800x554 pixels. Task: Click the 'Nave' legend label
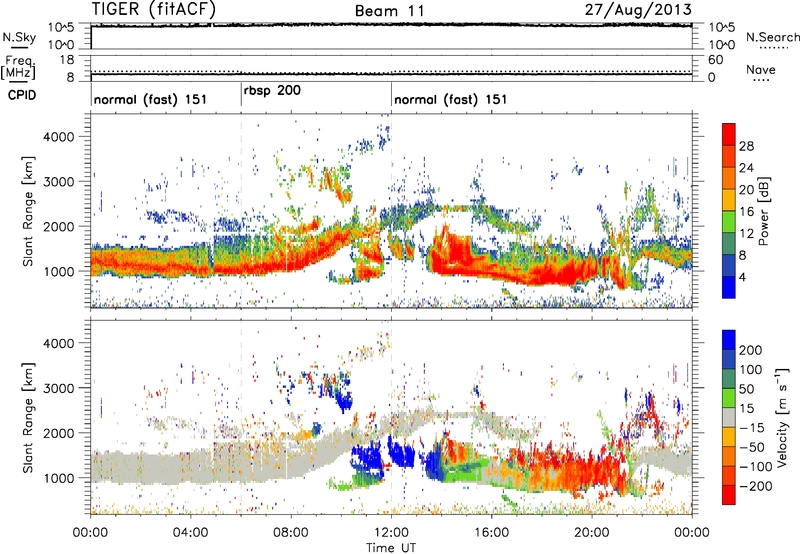click(760, 69)
